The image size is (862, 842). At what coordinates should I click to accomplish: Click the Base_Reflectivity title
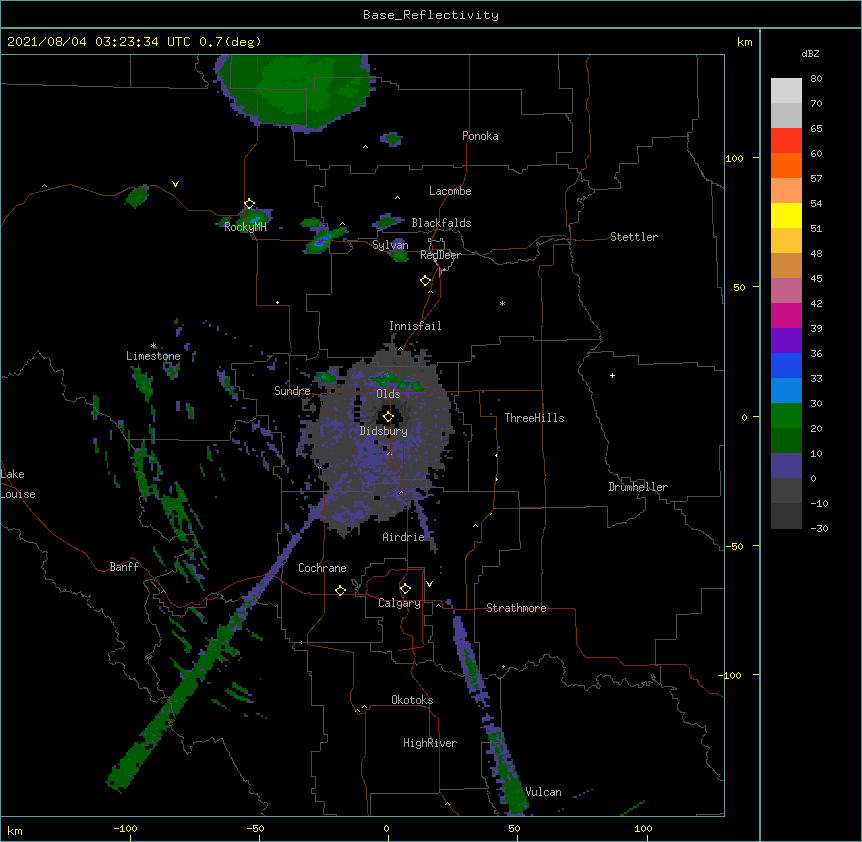click(431, 15)
